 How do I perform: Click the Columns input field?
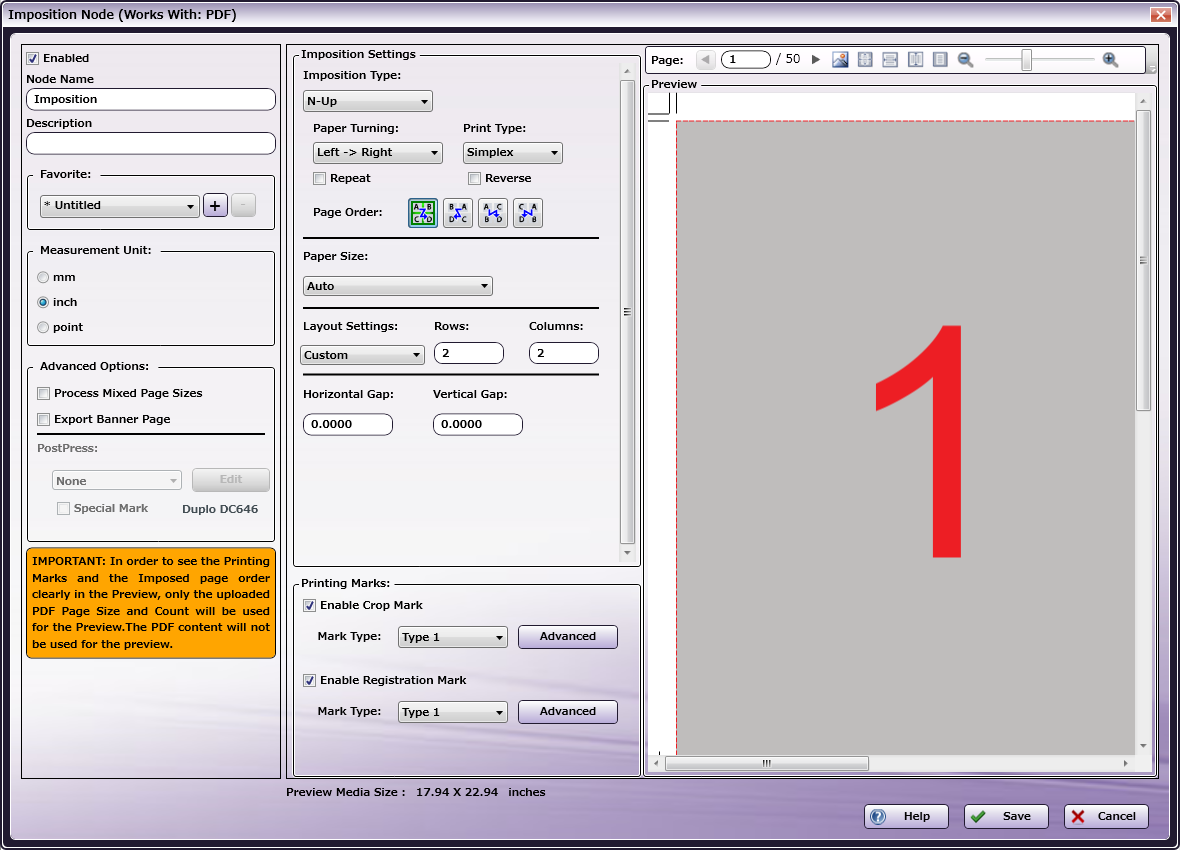(x=564, y=353)
